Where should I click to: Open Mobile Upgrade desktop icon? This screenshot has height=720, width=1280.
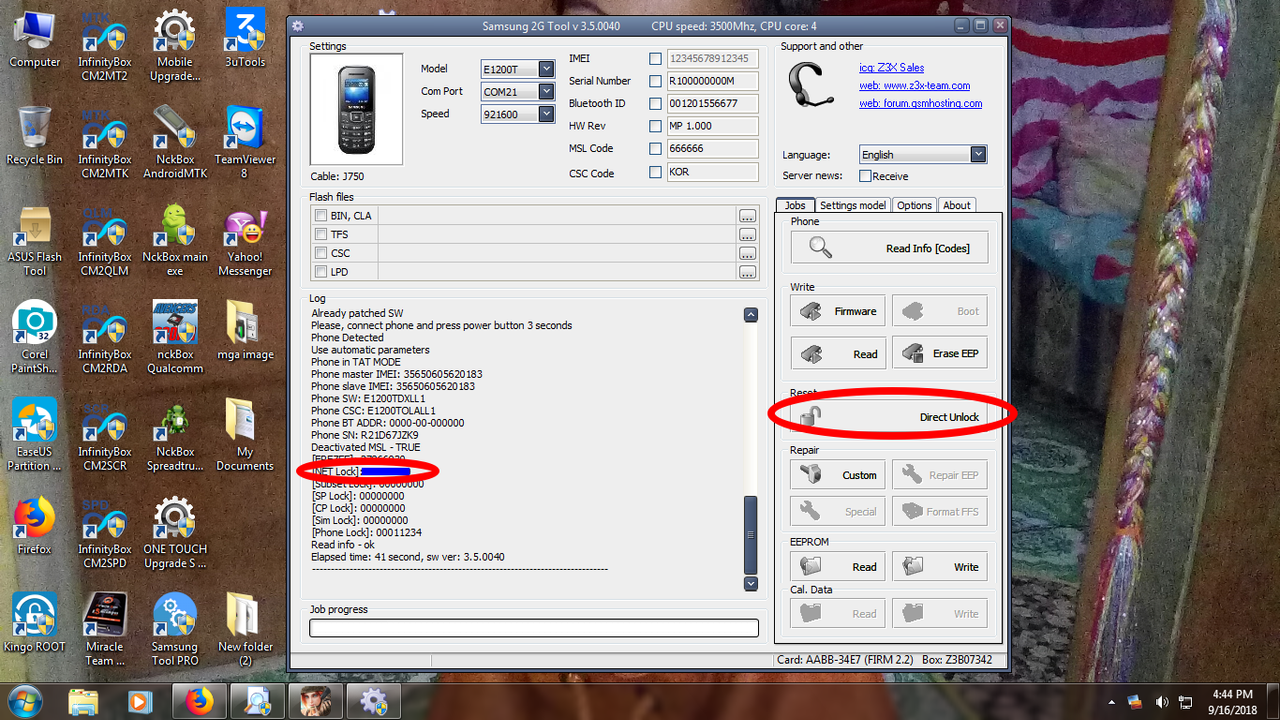(x=175, y=46)
